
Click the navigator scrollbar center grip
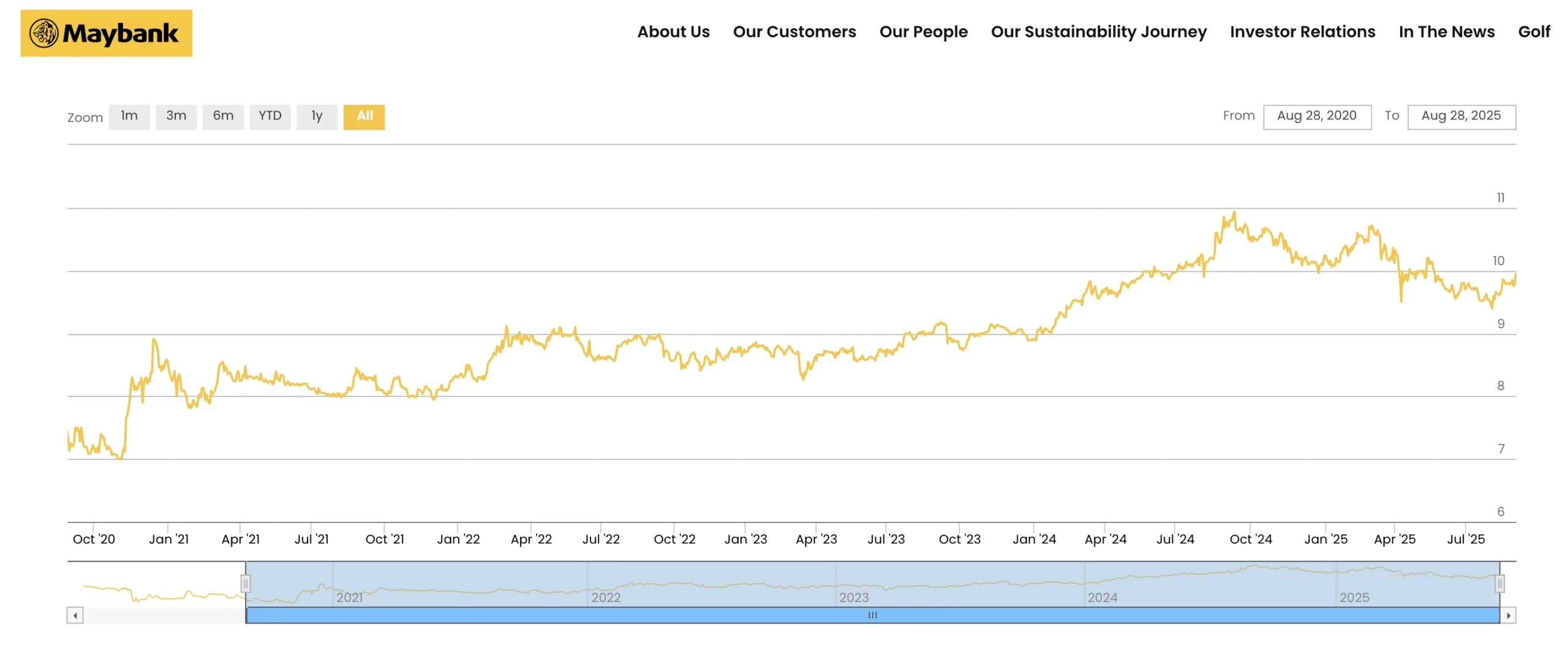[872, 615]
